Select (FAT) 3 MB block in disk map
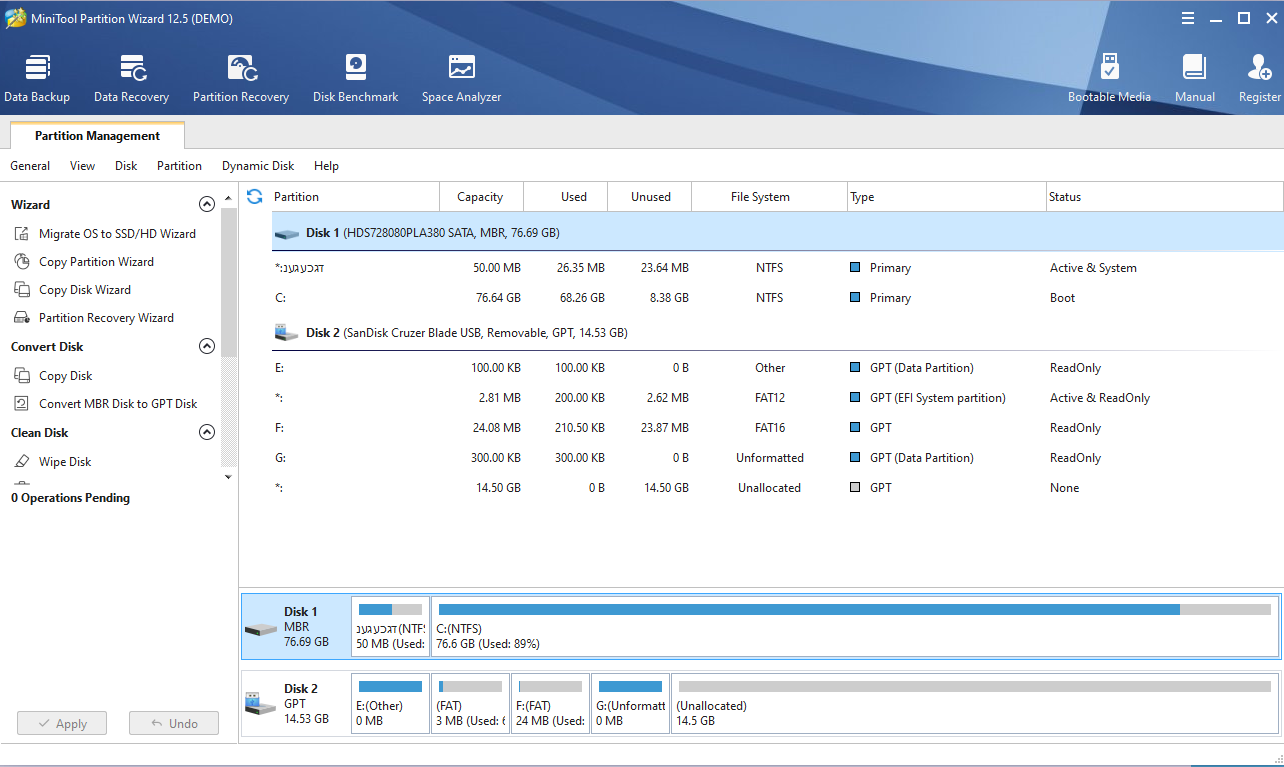1284x767 pixels. tap(470, 703)
